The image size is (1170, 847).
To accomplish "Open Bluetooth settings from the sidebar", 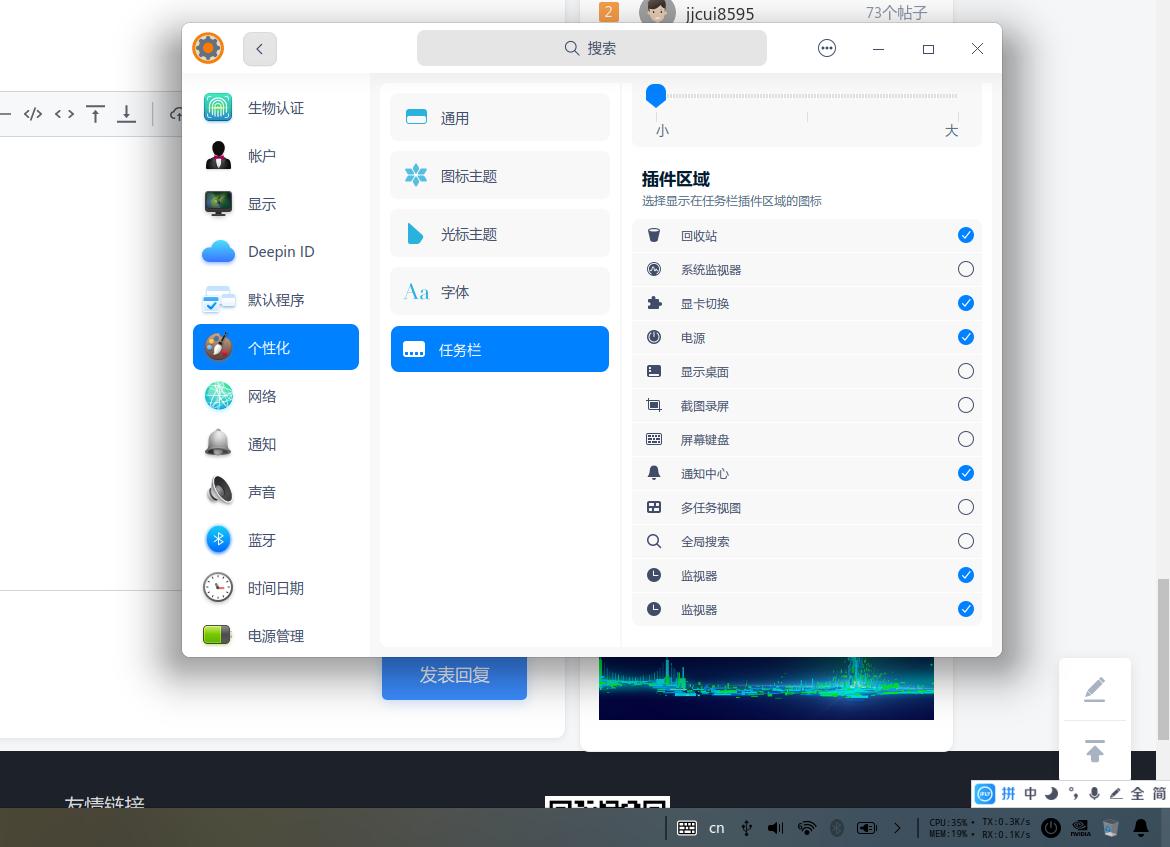I will pyautogui.click(x=262, y=540).
